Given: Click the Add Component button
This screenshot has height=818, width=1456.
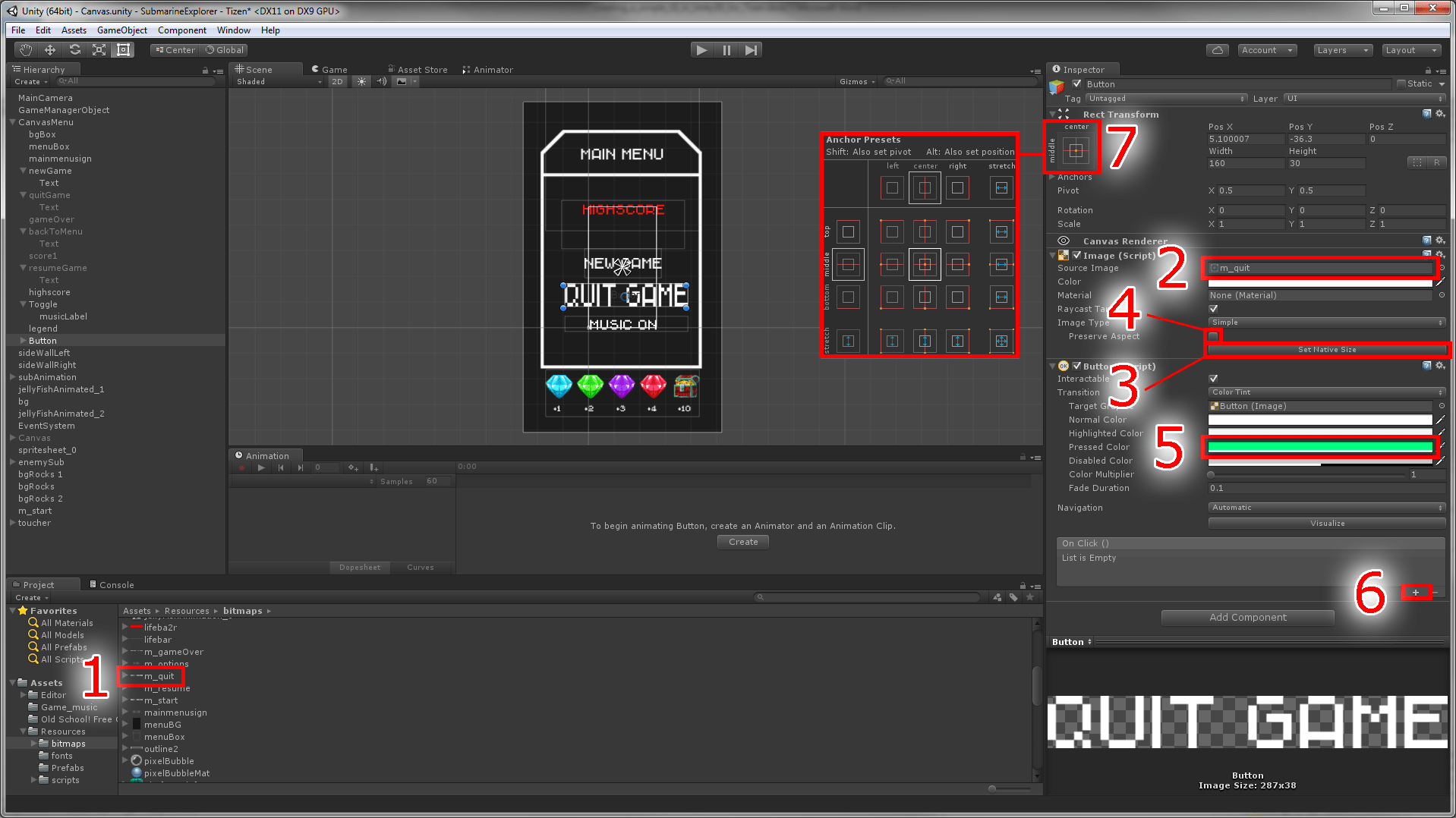Looking at the screenshot, I should (x=1247, y=617).
